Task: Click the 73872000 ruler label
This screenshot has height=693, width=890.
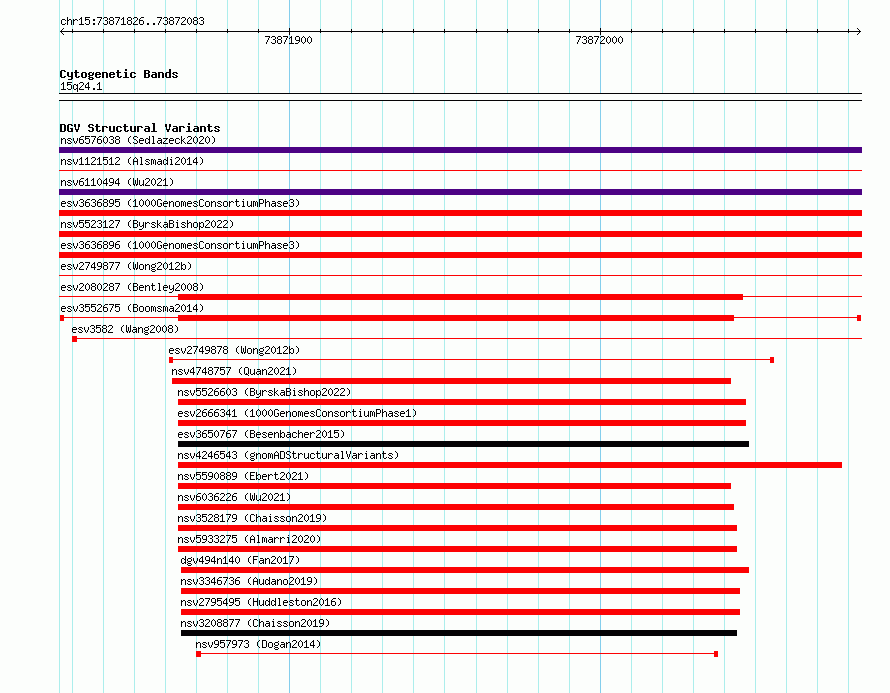Action: click(x=599, y=40)
